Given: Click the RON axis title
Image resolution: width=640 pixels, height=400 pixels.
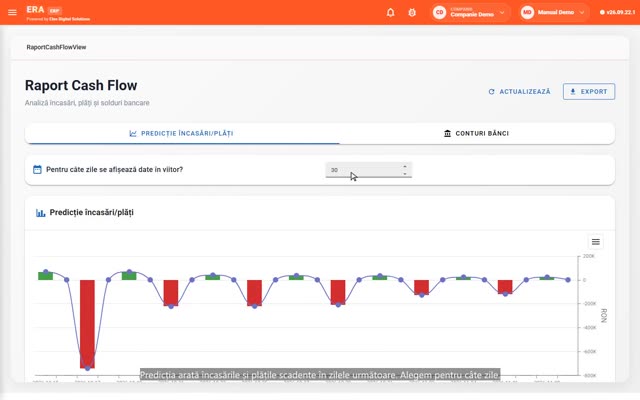Looking at the screenshot, I should (x=604, y=316).
